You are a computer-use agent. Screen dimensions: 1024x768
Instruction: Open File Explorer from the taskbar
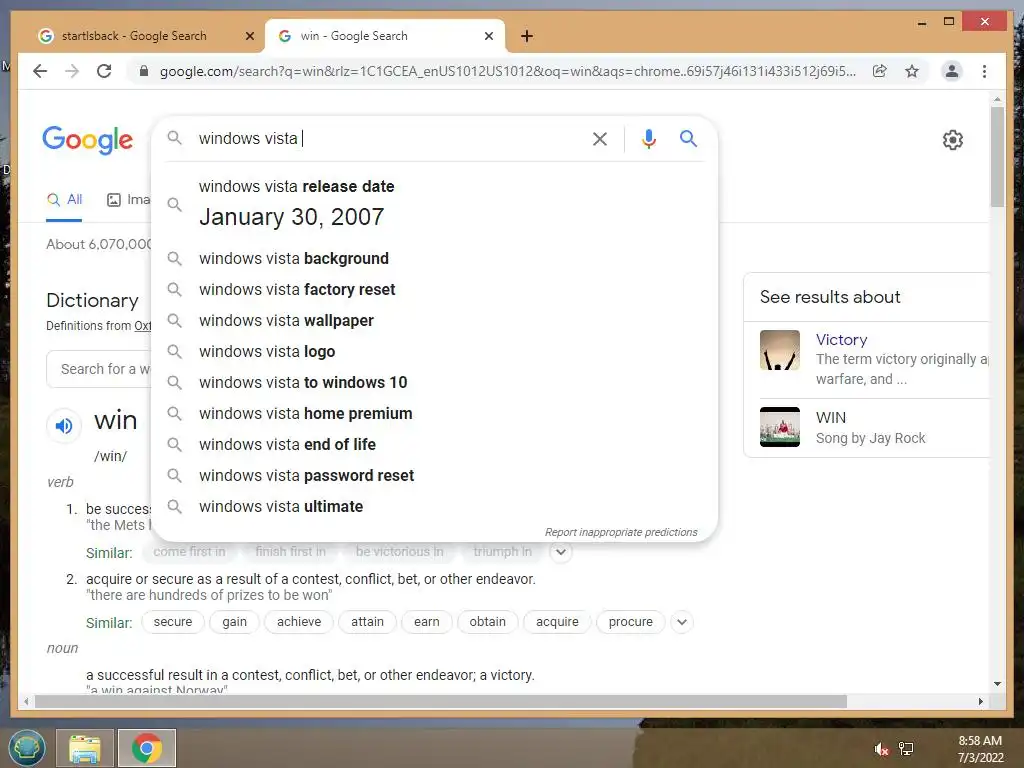85,748
